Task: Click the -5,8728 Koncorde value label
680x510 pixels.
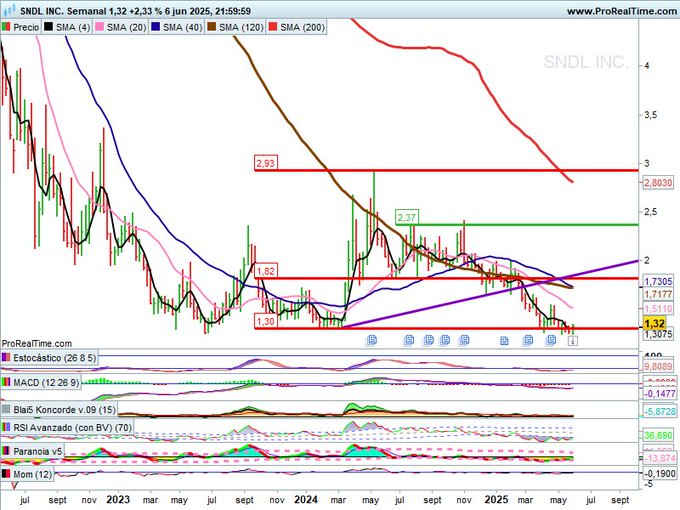Action: tap(659, 411)
